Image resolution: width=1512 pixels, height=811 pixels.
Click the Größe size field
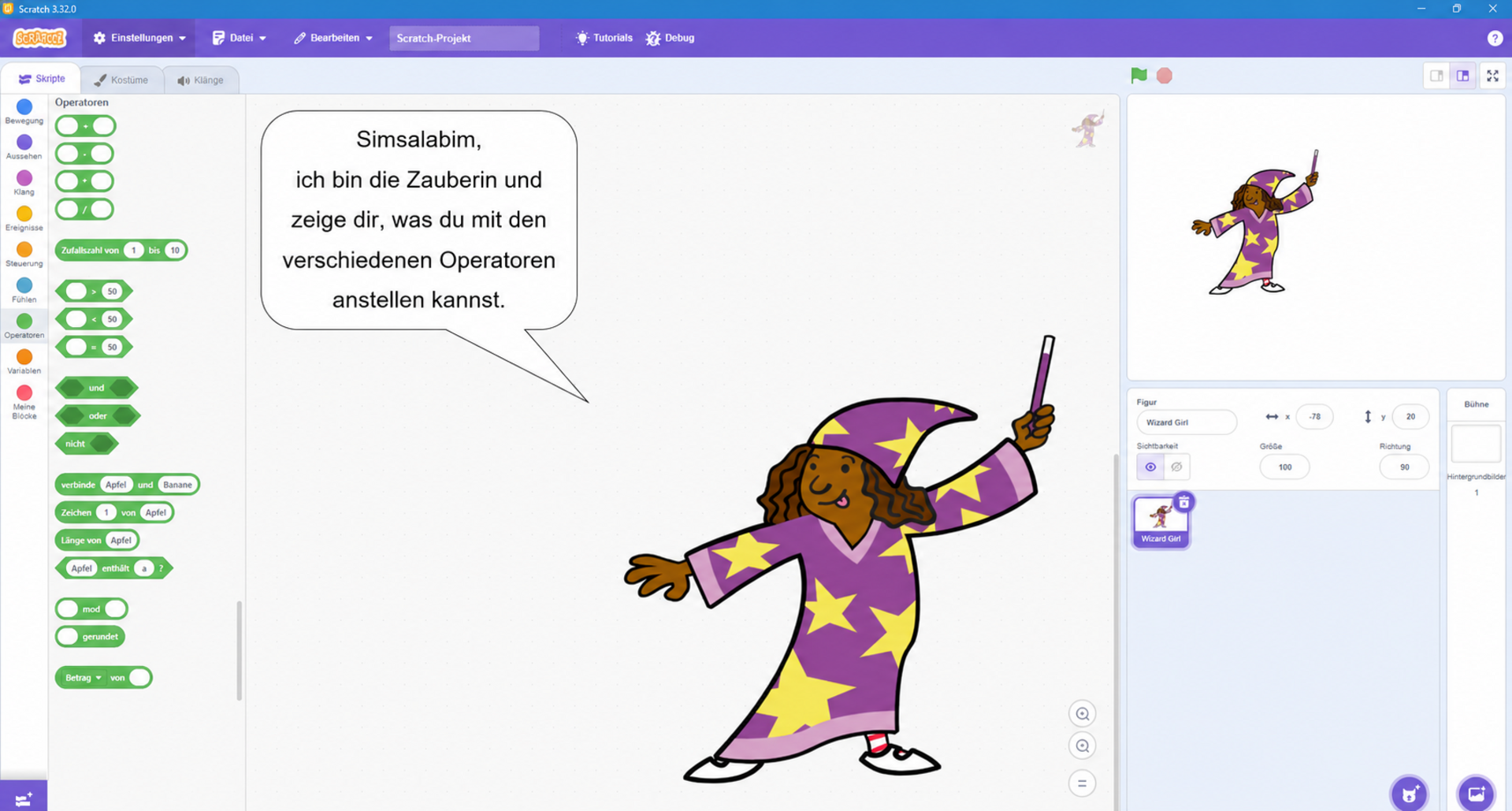[x=1284, y=467]
